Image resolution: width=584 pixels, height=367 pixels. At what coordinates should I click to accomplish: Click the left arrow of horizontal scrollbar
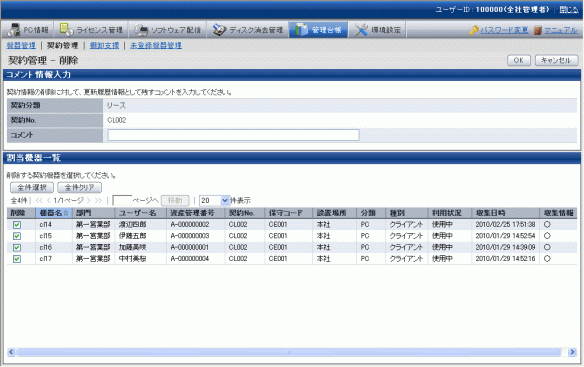click(11, 352)
